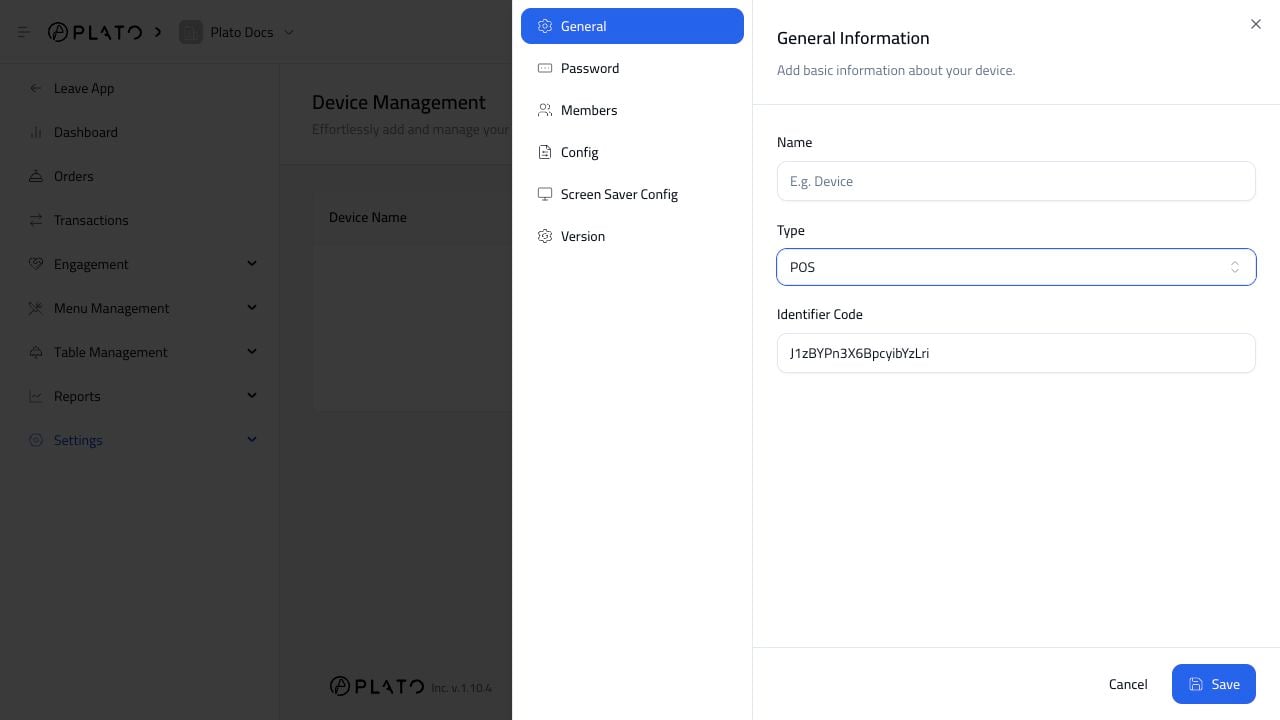Image resolution: width=1280 pixels, height=720 pixels.
Task: Click the gear icon beside General
Action: tap(545, 26)
